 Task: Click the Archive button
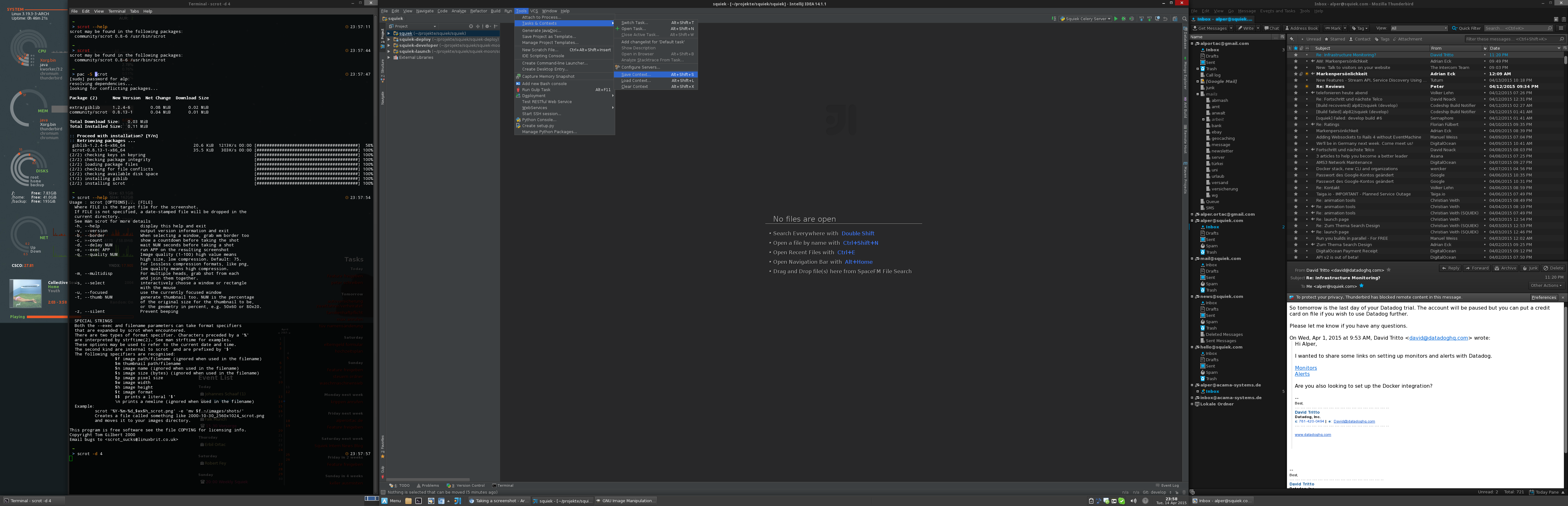pos(1506,268)
